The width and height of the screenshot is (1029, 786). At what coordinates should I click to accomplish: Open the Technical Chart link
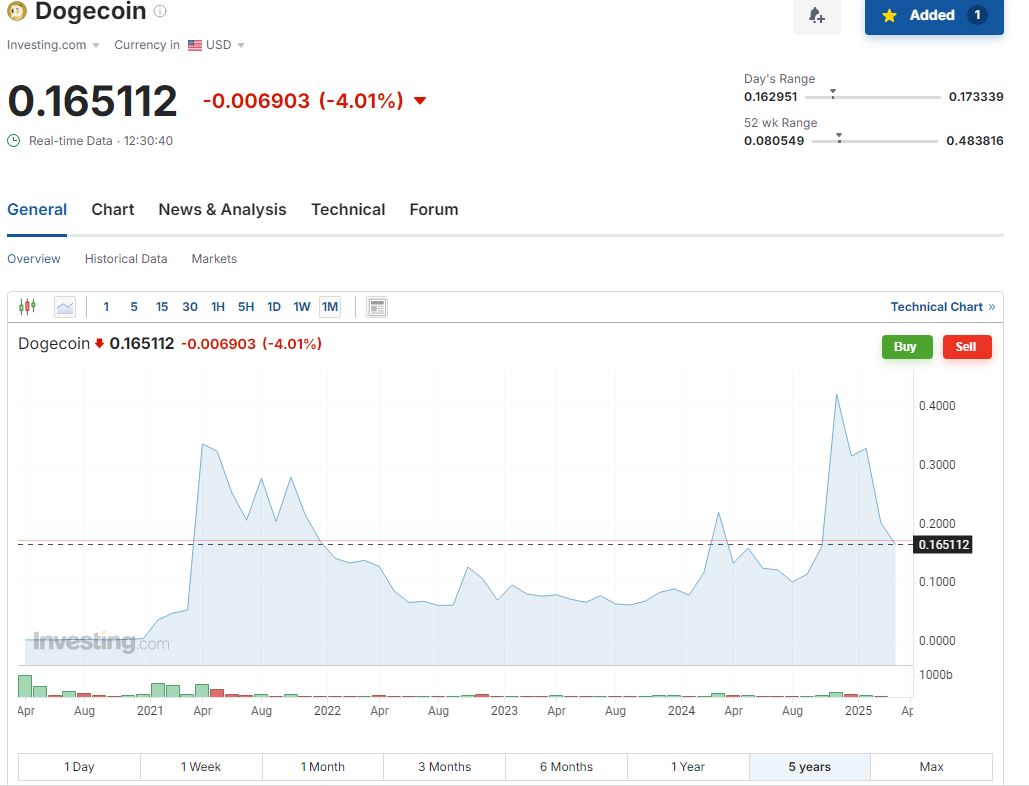(942, 306)
